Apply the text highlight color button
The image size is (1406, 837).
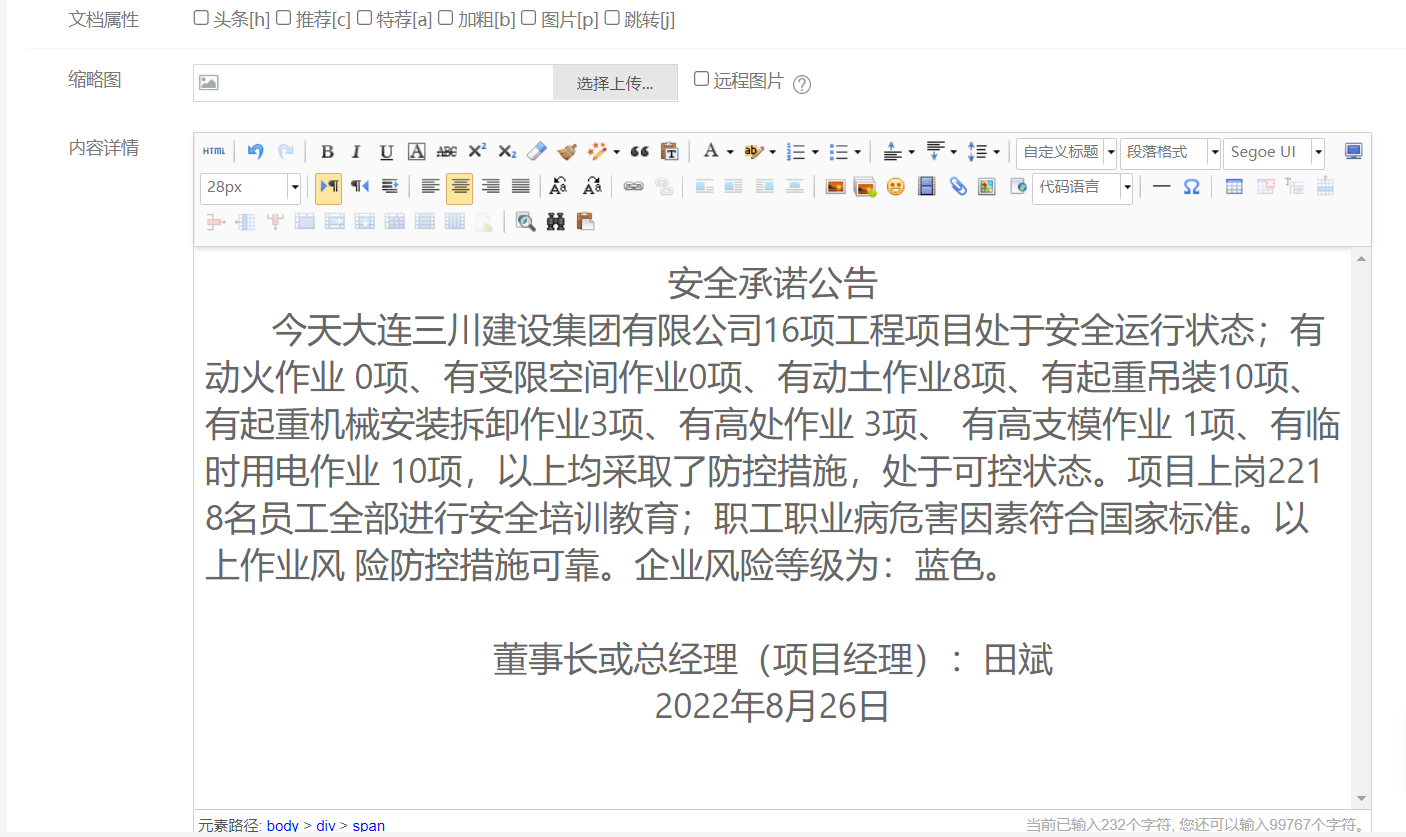pos(754,152)
